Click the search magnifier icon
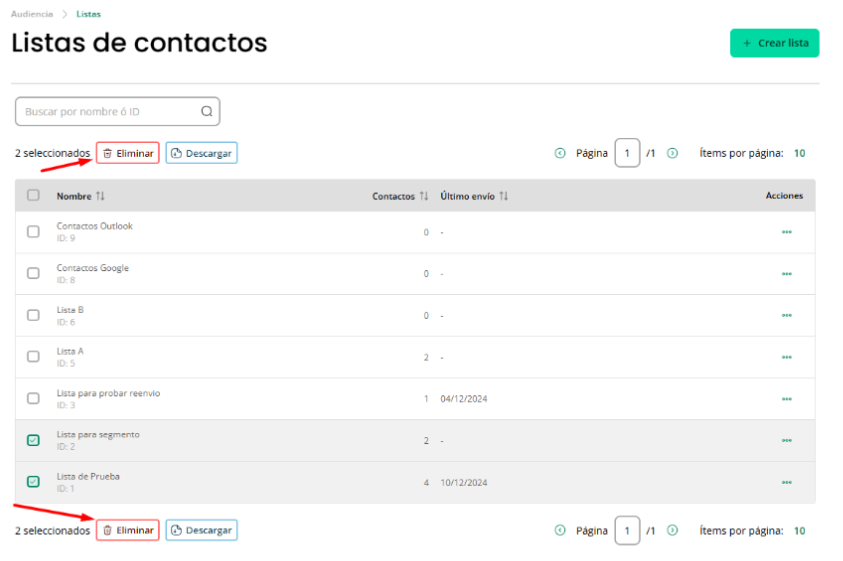Screen dimensions: 843x561 [x=206, y=111]
